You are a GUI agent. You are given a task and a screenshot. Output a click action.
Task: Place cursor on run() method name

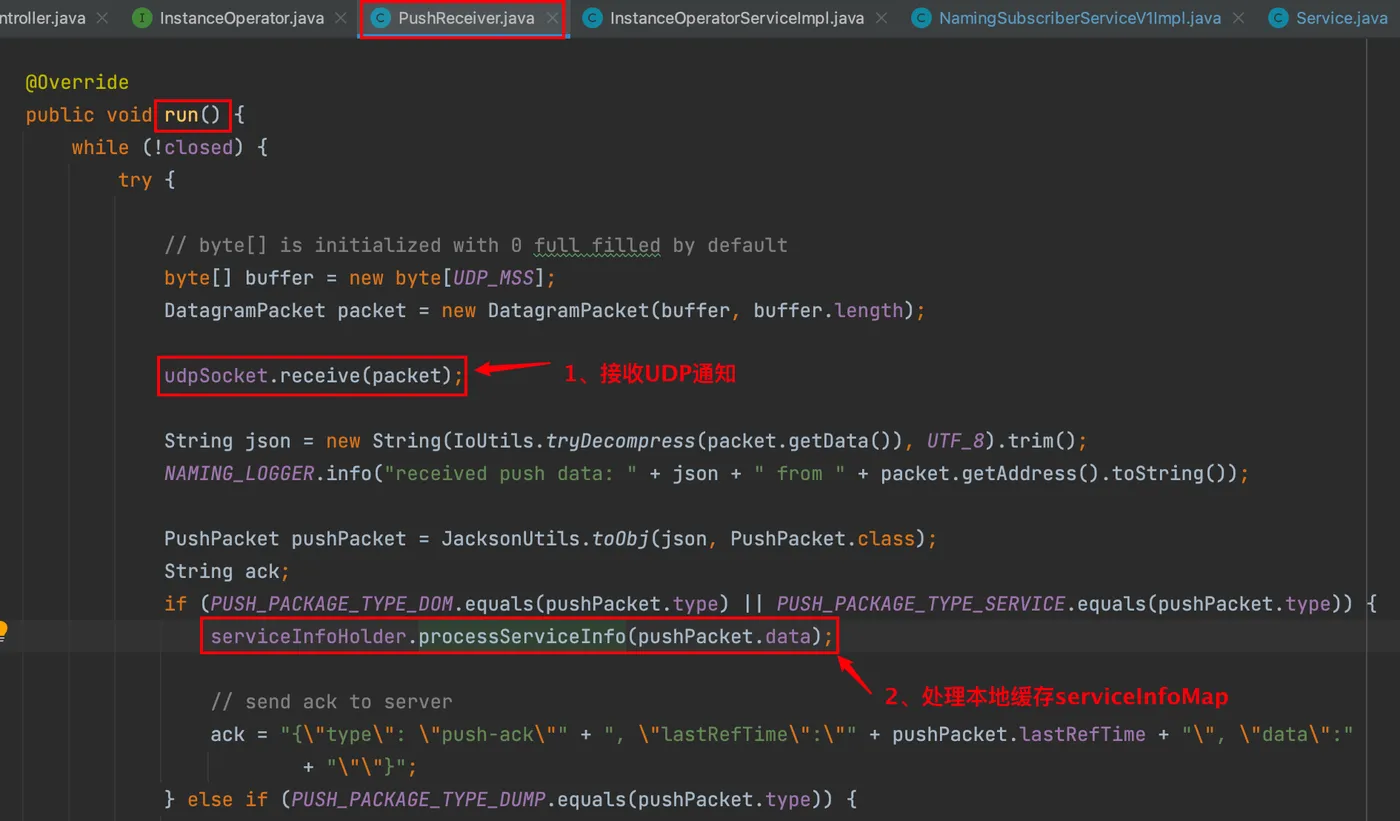(x=193, y=115)
